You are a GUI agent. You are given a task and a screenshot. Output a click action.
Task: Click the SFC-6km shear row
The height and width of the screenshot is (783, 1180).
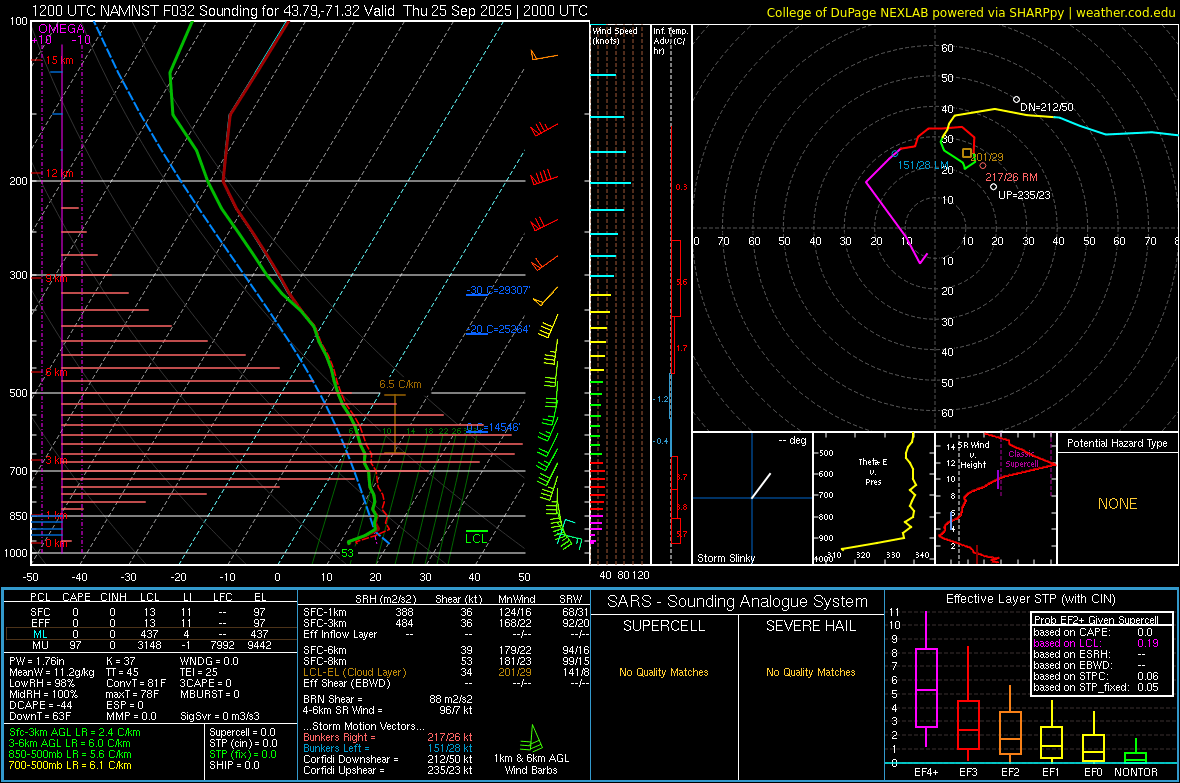446,650
